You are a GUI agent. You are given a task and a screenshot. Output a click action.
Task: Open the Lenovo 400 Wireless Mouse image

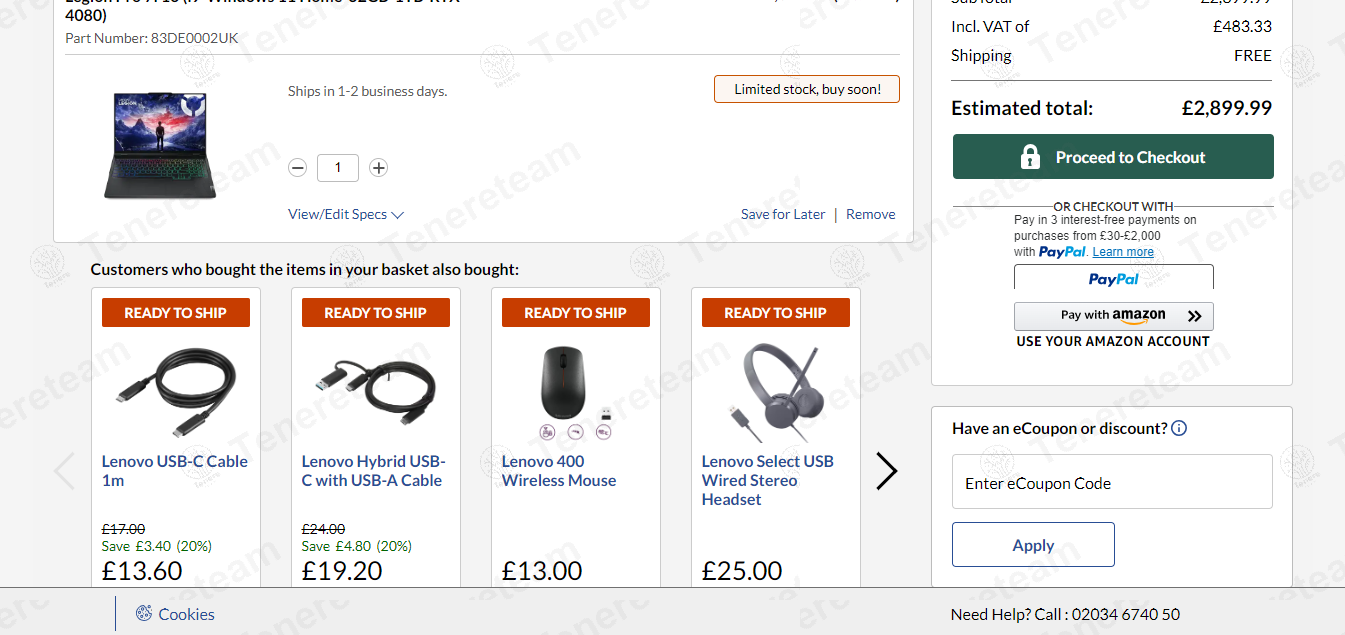575,391
